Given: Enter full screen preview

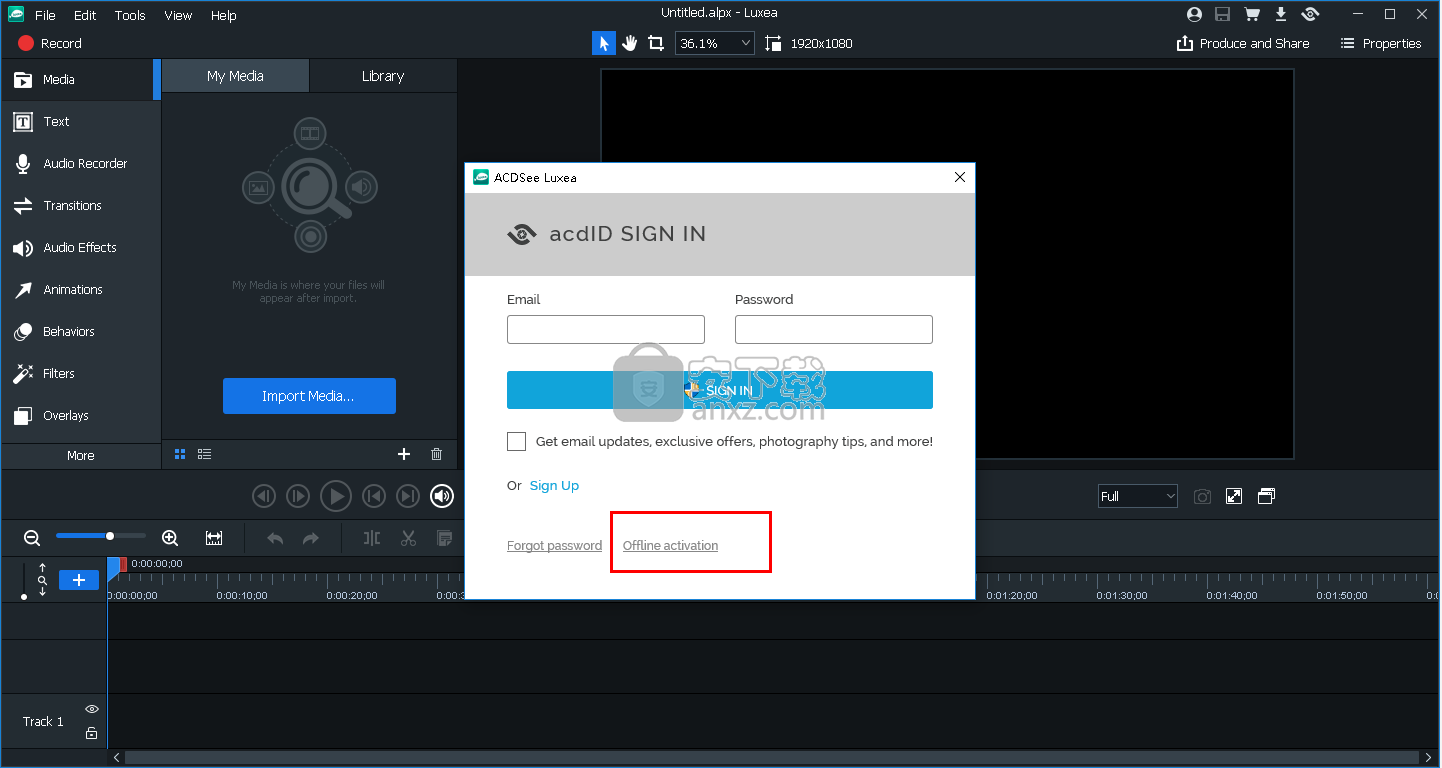Looking at the screenshot, I should click(1234, 496).
